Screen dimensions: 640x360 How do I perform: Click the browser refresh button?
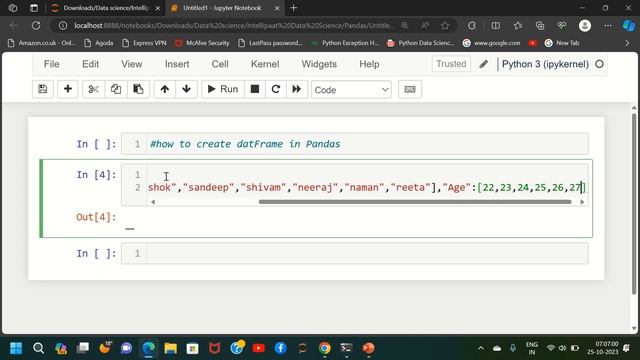tap(36, 25)
